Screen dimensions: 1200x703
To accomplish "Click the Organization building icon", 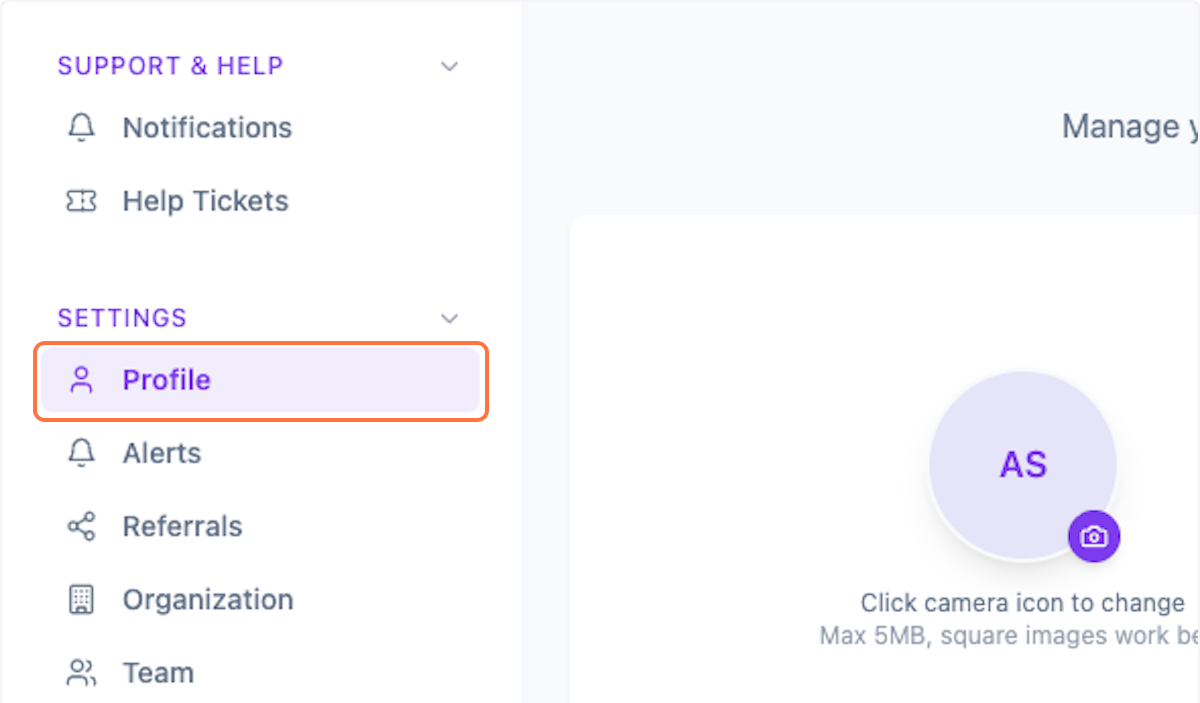I will tap(80, 599).
